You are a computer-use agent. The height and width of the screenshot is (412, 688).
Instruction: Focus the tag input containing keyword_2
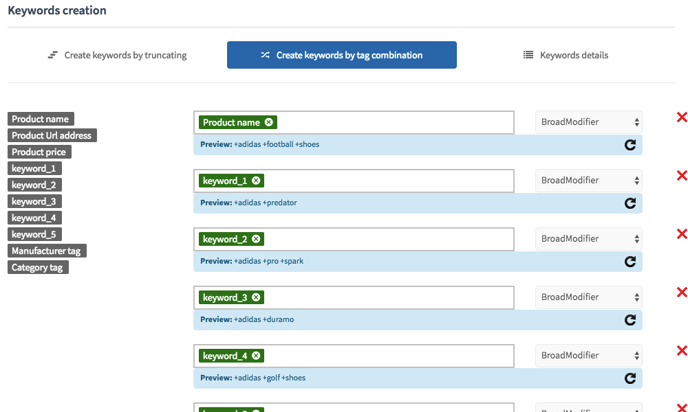coord(354,239)
